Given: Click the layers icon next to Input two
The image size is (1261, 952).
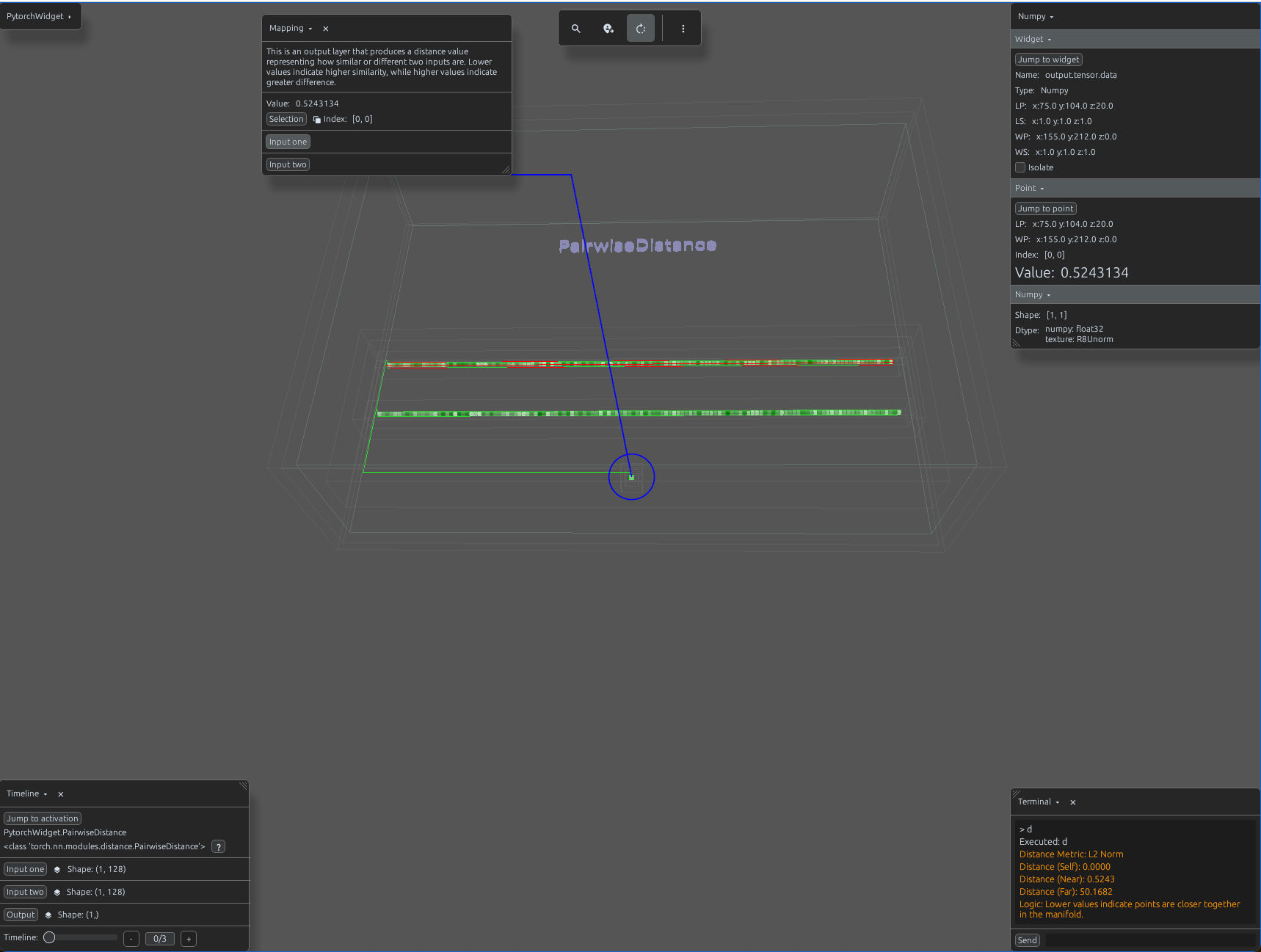Looking at the screenshot, I should coord(57,892).
